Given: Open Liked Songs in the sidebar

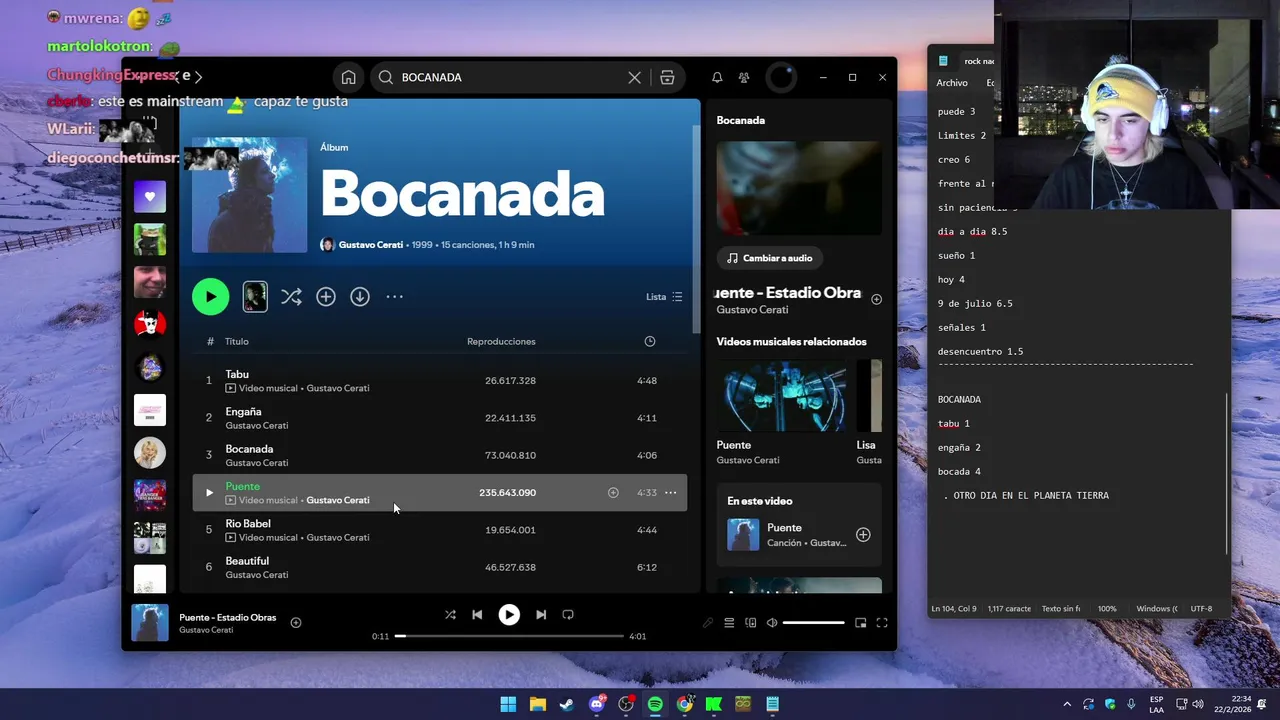Looking at the screenshot, I should pyautogui.click(x=150, y=197).
